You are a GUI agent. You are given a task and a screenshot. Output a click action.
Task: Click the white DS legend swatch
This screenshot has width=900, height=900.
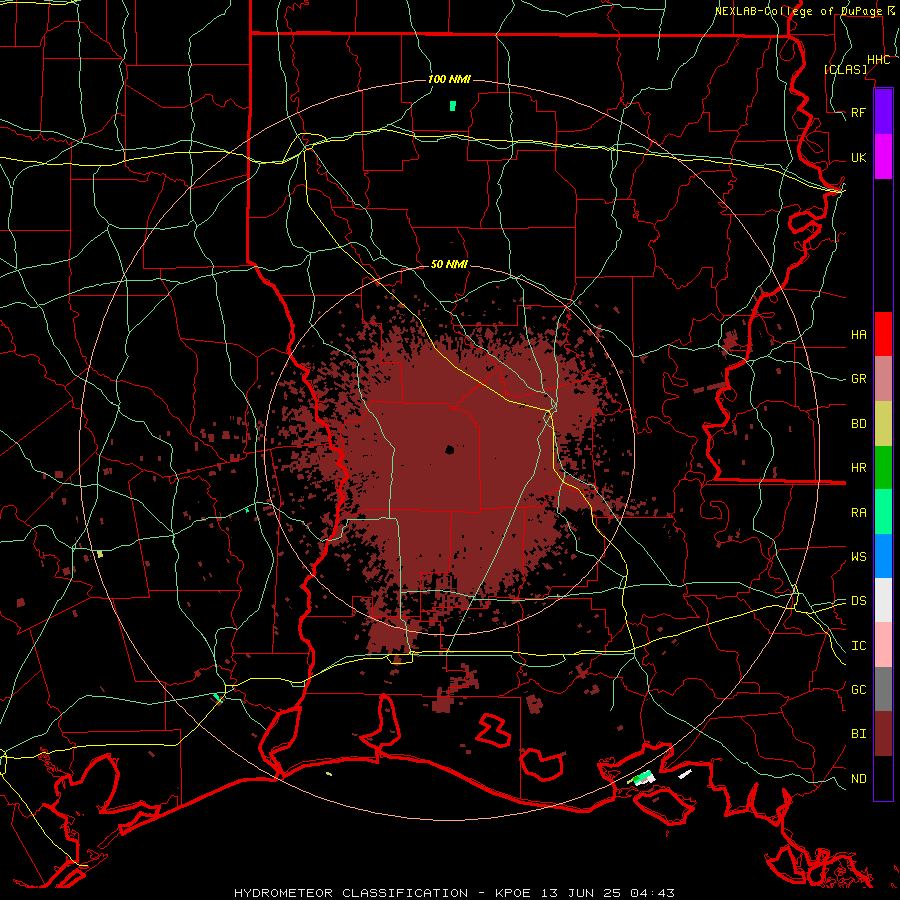click(883, 600)
